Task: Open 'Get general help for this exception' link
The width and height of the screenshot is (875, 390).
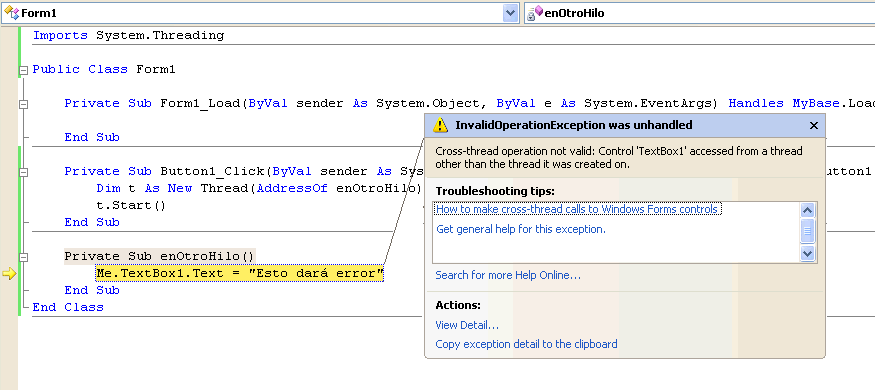Action: pos(521,229)
